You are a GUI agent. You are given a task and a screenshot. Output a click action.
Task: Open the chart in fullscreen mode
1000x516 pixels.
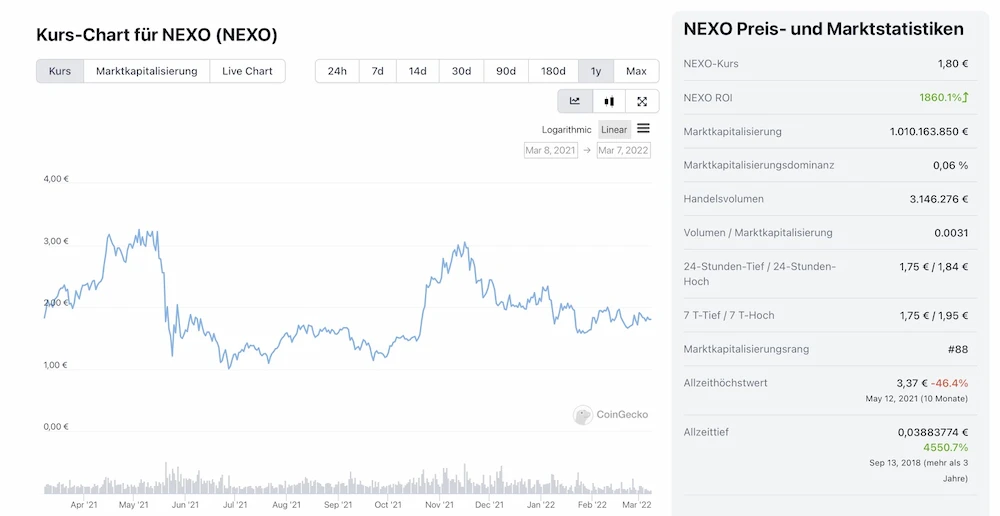tap(642, 101)
